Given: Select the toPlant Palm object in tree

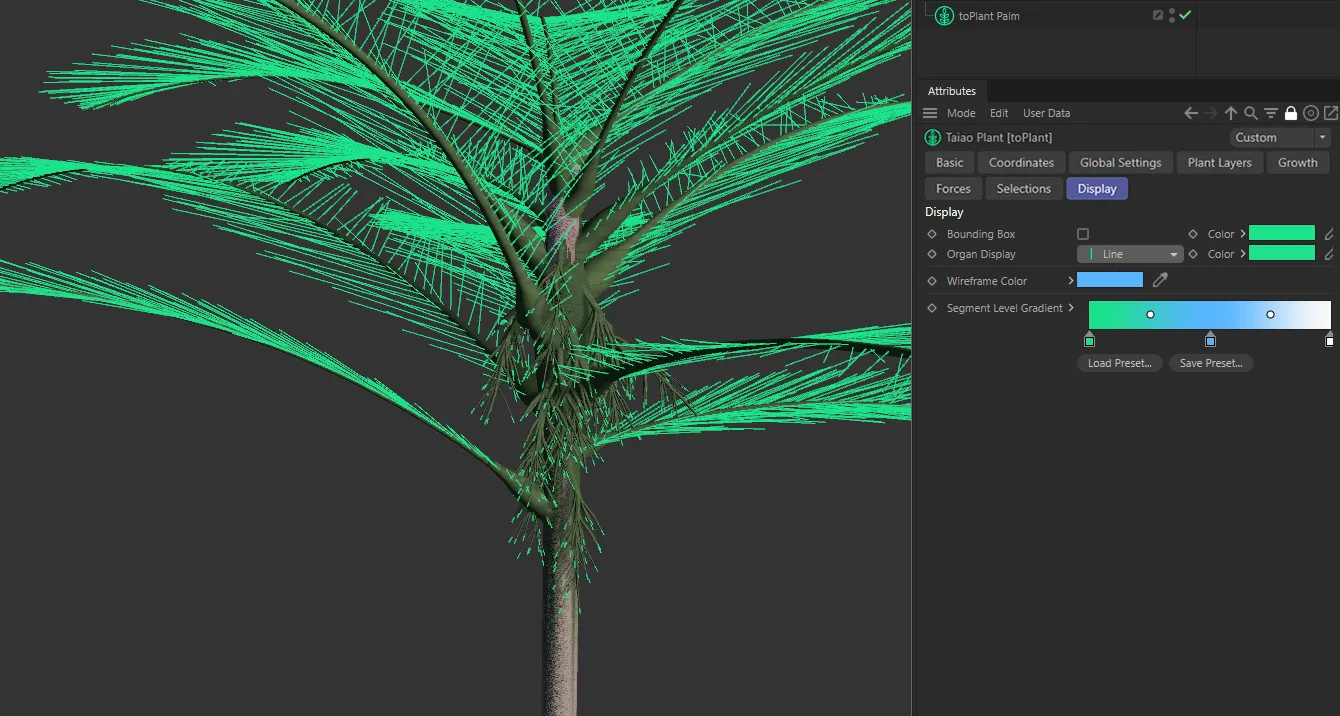Looking at the screenshot, I should tap(988, 16).
